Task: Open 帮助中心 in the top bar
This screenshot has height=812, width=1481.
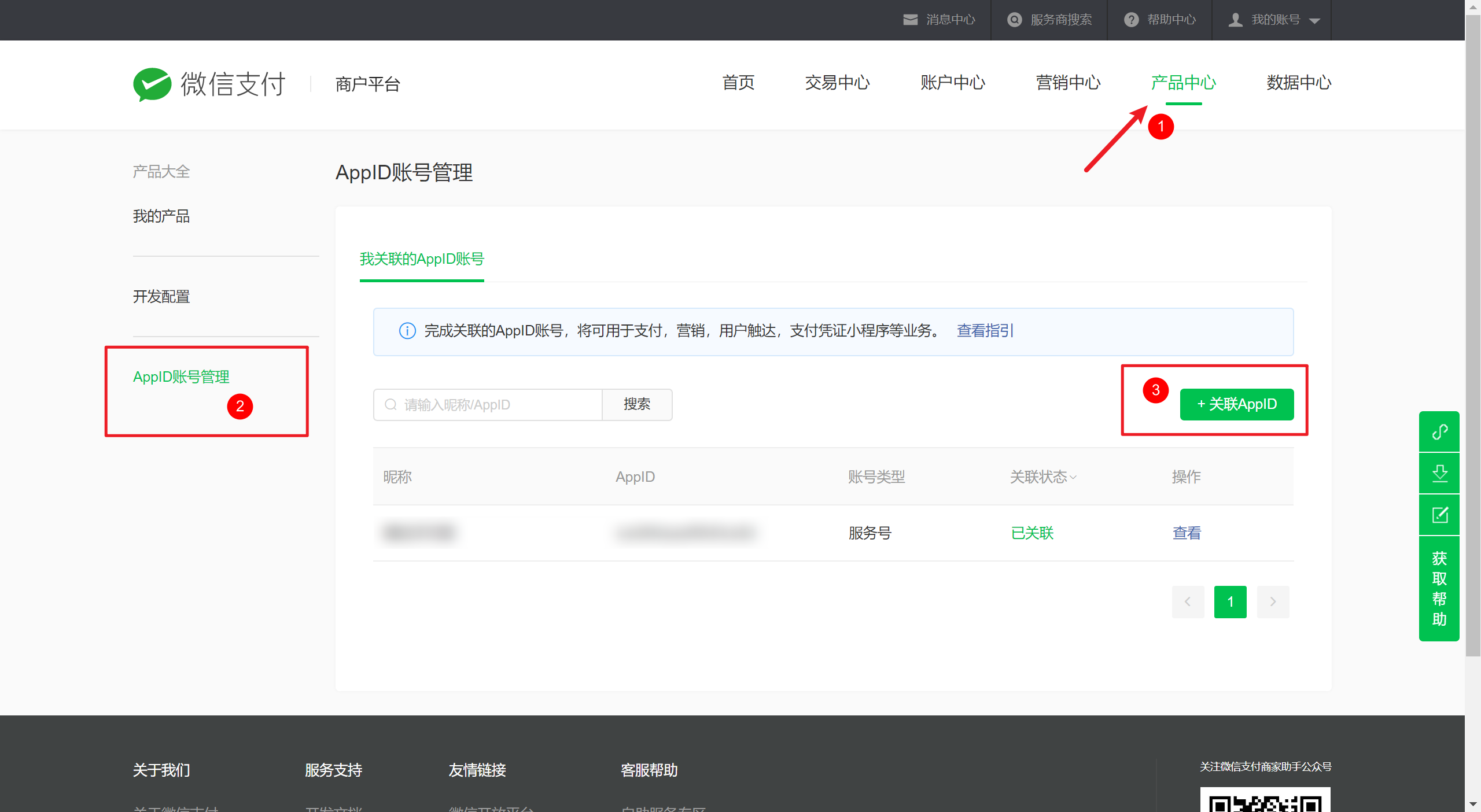Action: click(x=1171, y=20)
